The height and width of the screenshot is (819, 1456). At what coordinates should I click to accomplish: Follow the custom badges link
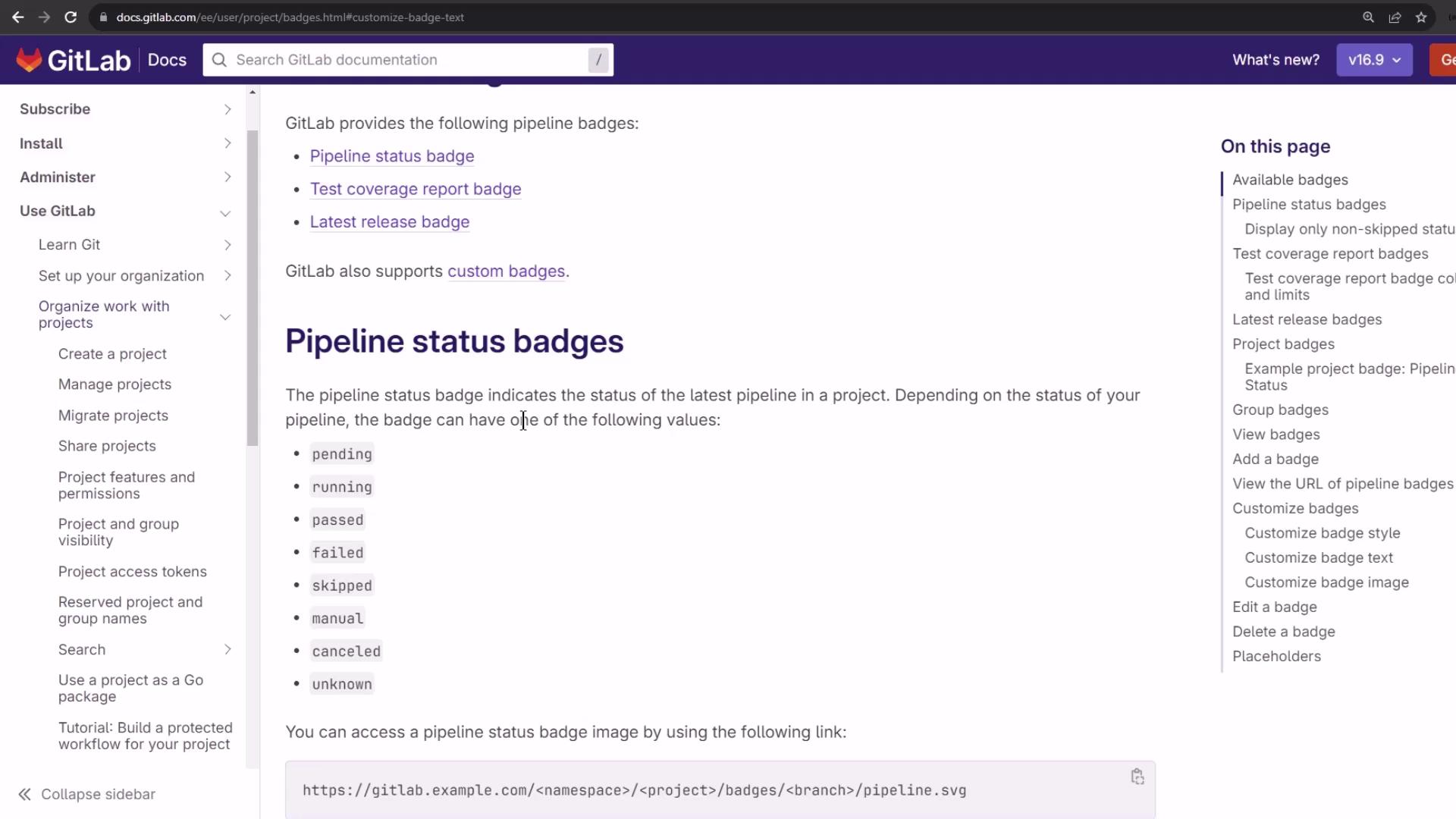[506, 271]
